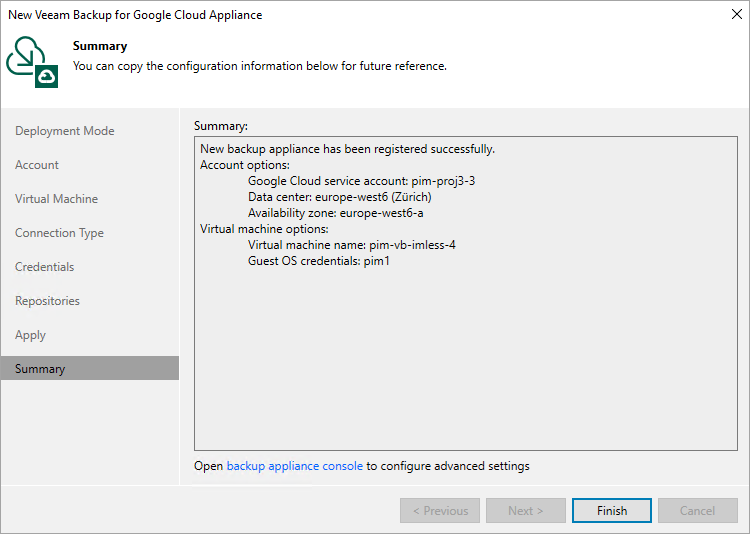Open the backup appliance console link
Screen dimensions: 750x534
coord(294,466)
